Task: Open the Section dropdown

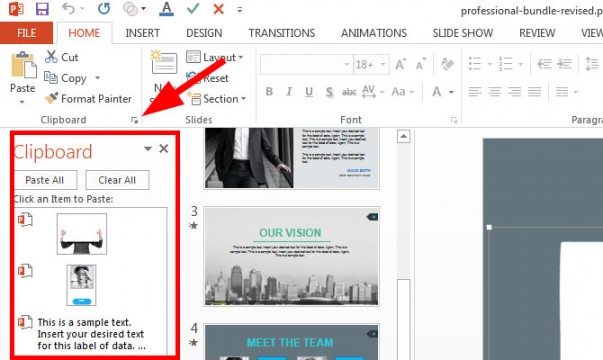Action: tap(217, 99)
